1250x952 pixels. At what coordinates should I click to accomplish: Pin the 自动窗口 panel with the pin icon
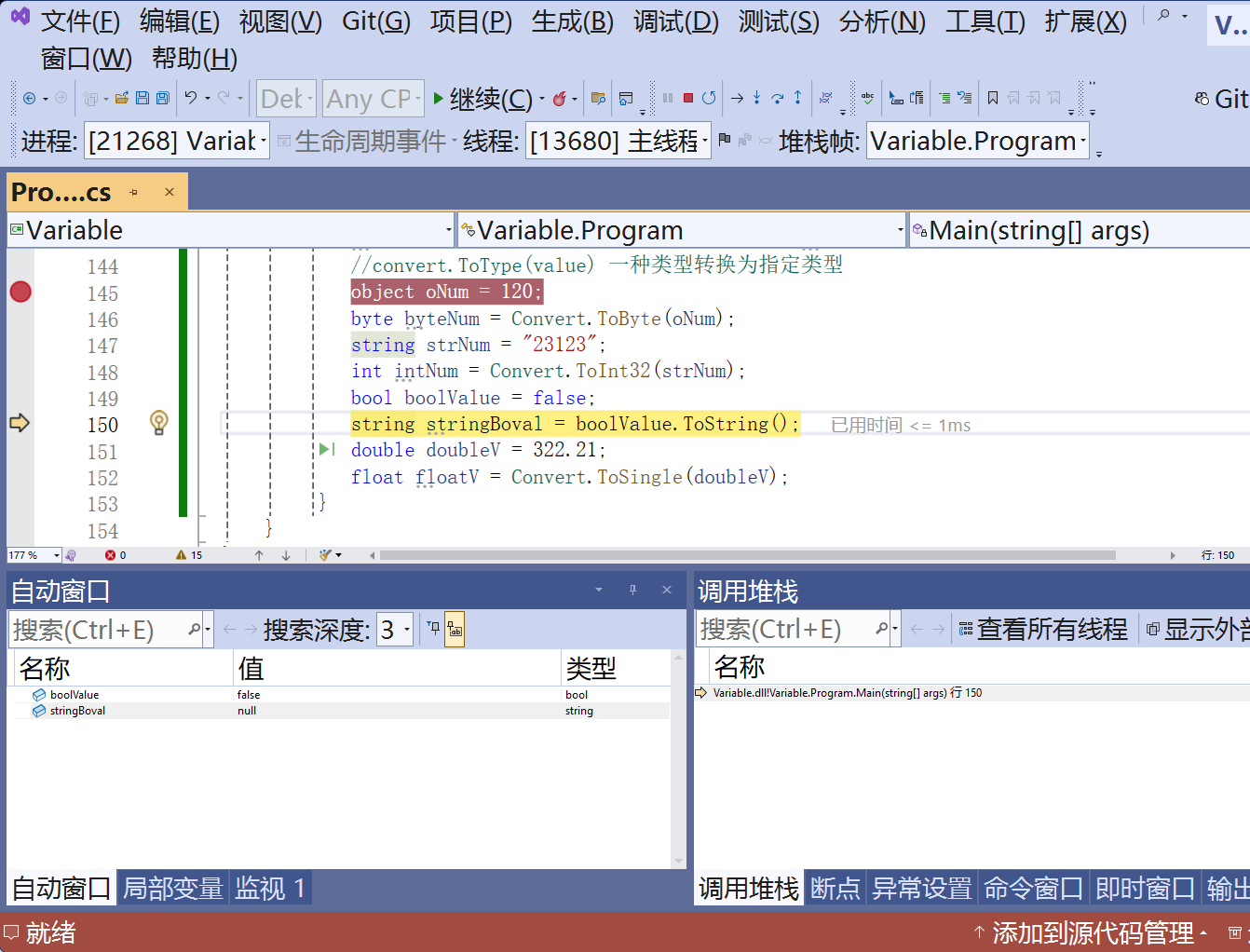pyautogui.click(x=632, y=589)
